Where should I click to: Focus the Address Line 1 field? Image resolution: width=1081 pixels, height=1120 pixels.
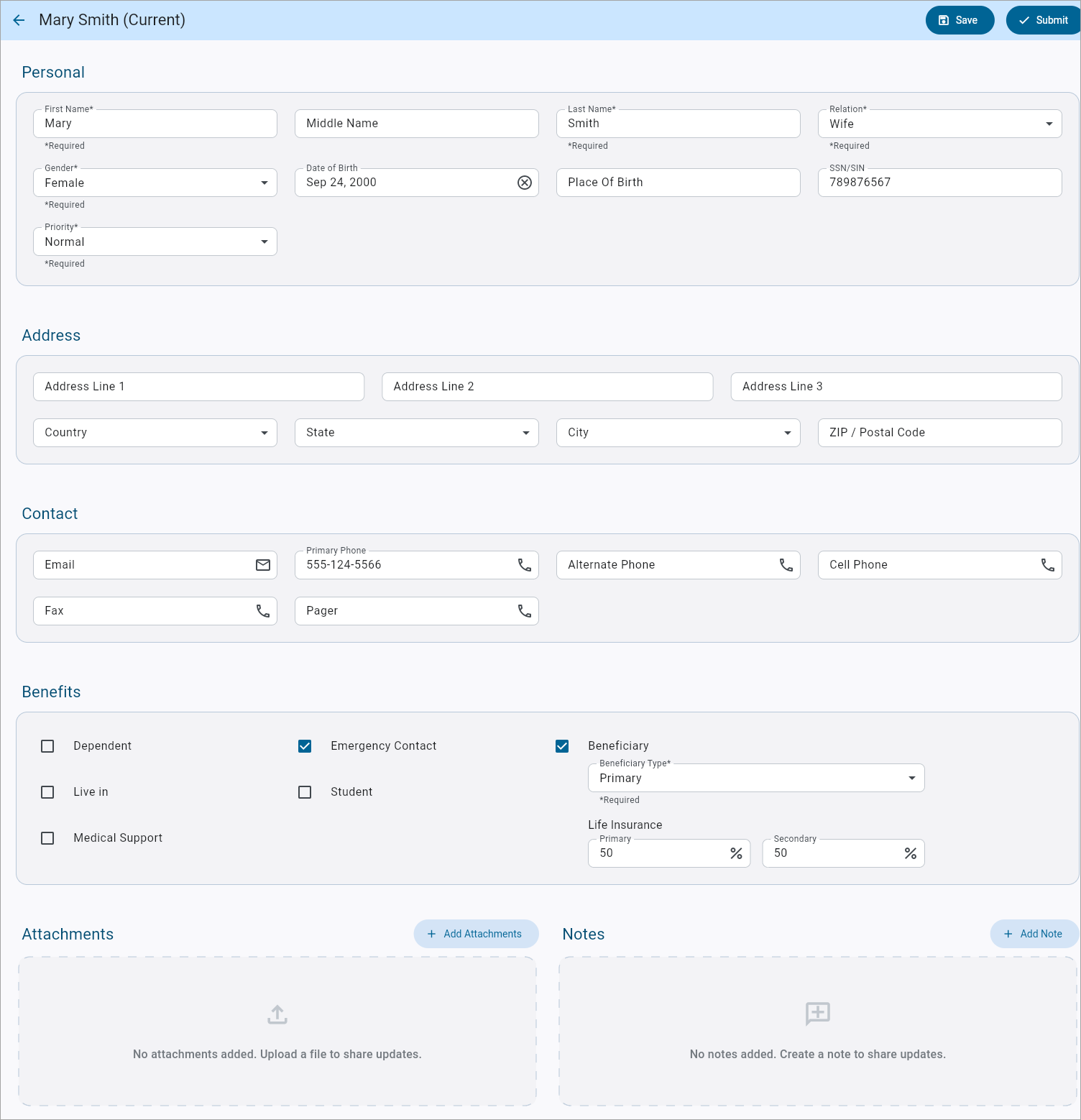(x=198, y=387)
